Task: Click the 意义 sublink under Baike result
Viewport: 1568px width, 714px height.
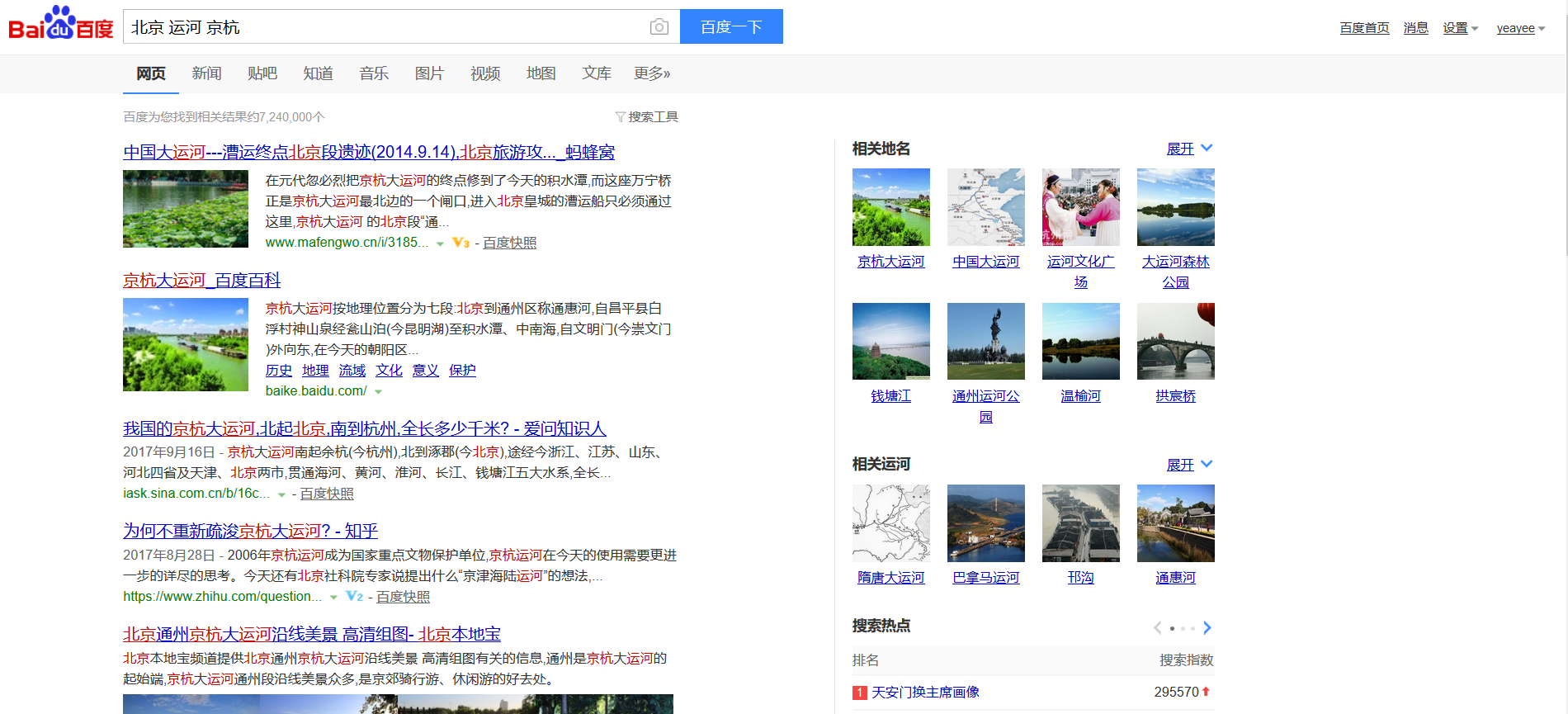Action: (426, 371)
